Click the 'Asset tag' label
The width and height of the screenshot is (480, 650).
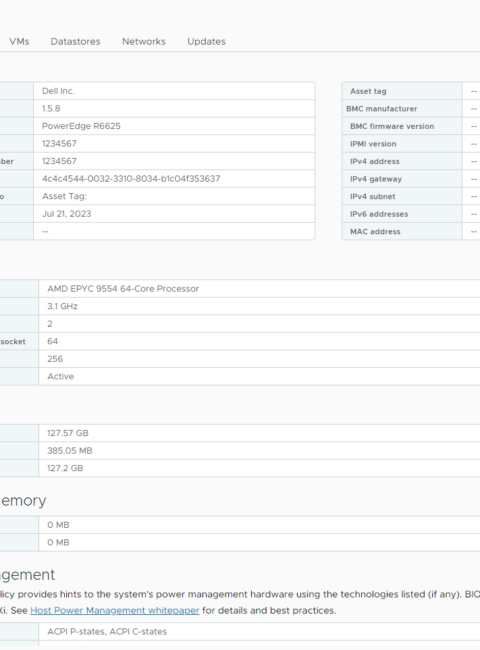pyautogui.click(x=368, y=91)
